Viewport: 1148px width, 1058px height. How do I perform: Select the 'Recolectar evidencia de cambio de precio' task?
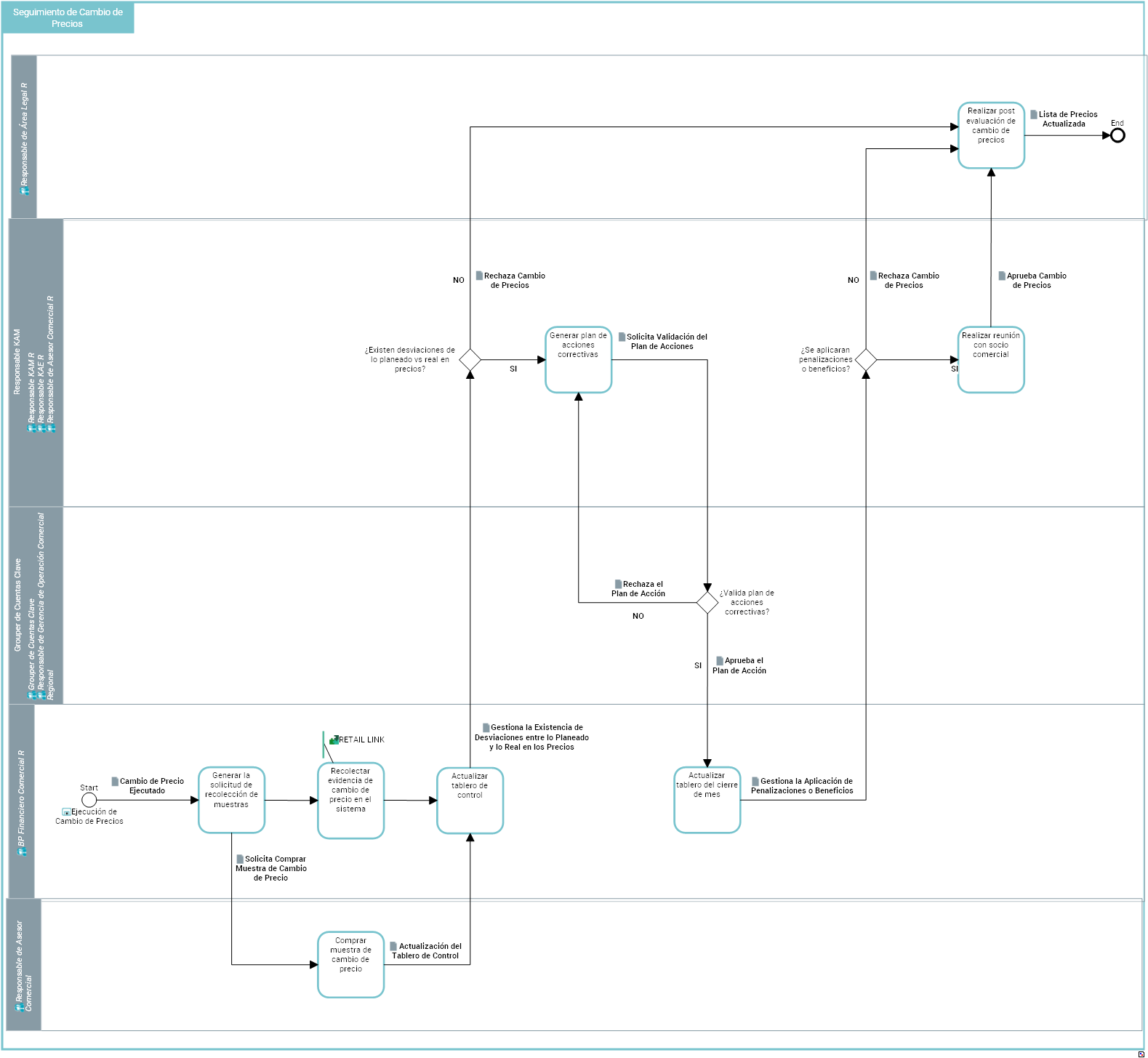(350, 800)
